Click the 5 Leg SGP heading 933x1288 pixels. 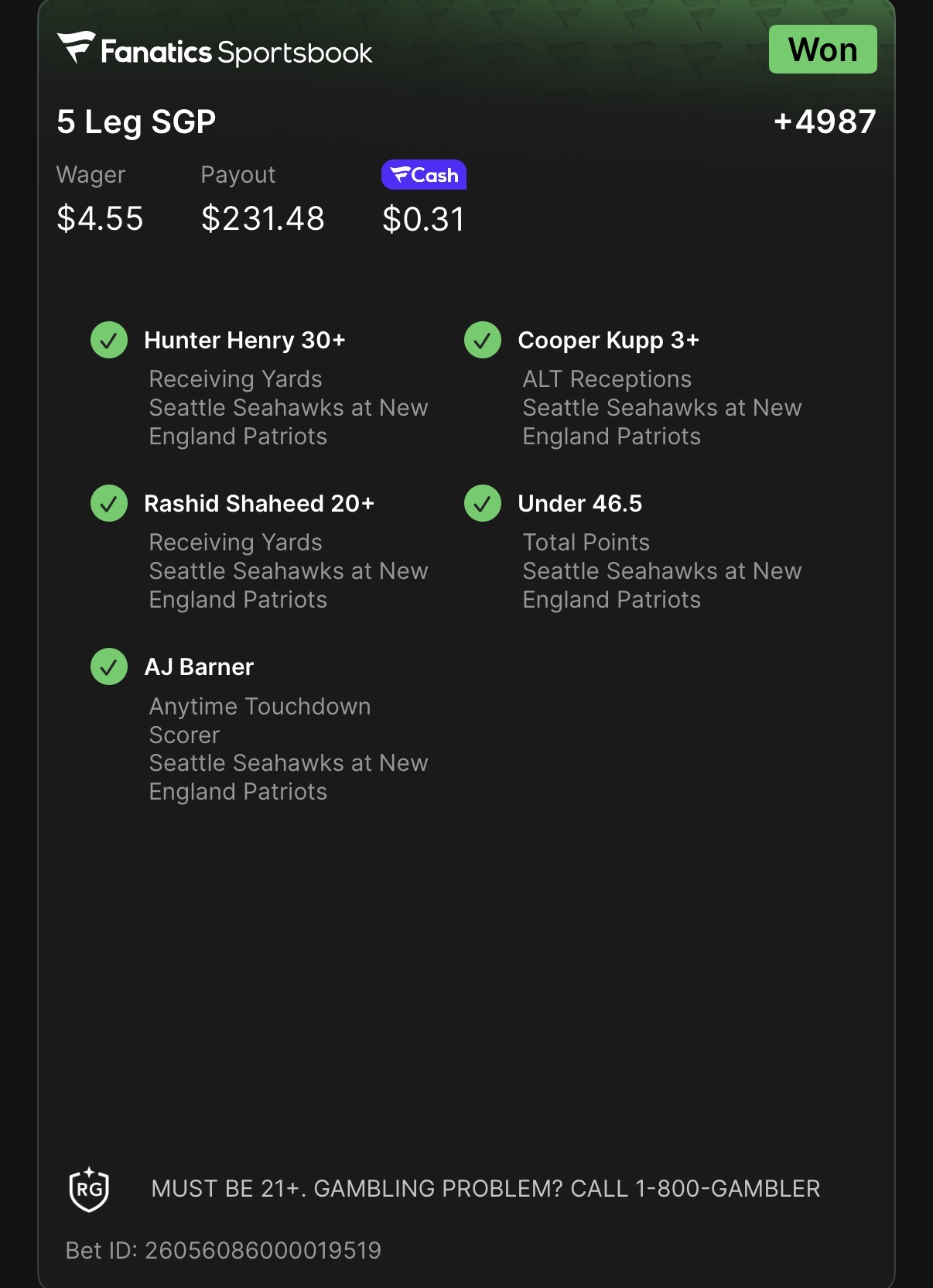(x=136, y=122)
